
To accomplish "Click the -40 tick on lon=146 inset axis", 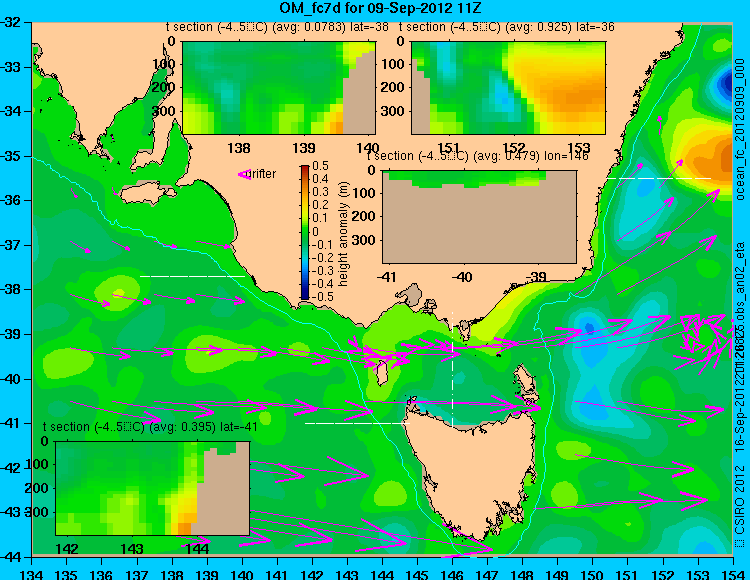I will pyautogui.click(x=462, y=277).
